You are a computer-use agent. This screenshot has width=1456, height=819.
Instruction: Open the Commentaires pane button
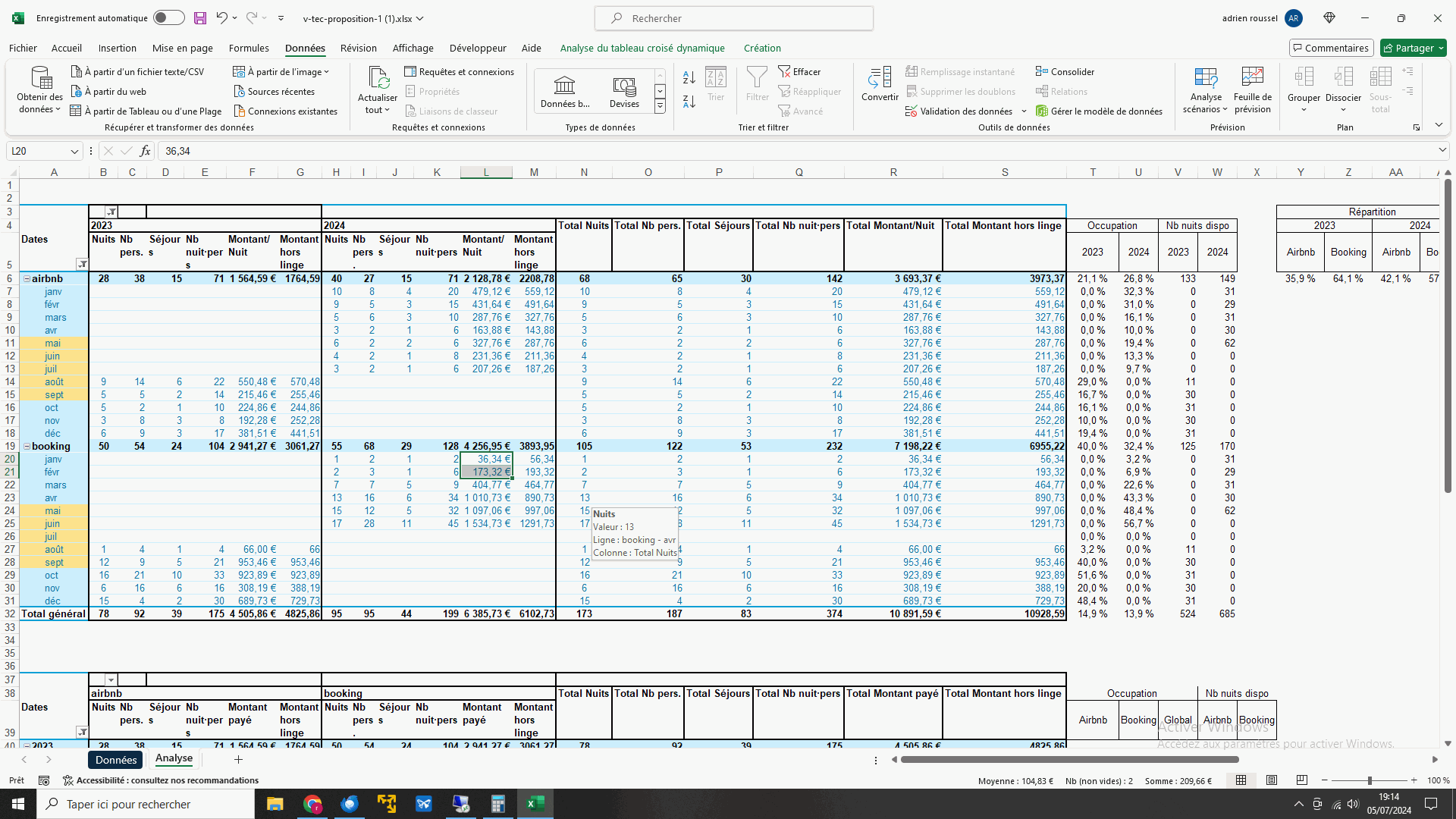point(1331,48)
